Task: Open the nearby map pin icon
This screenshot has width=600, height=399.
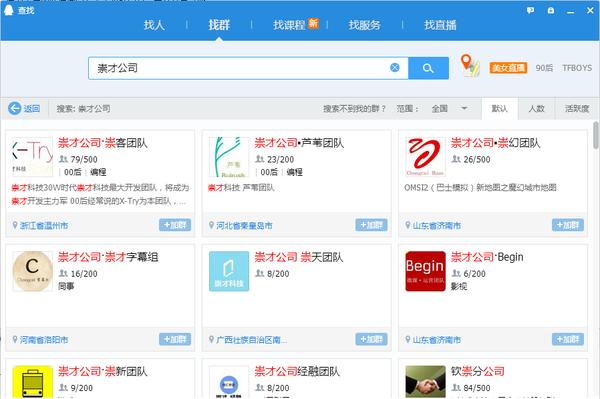Action: point(470,65)
